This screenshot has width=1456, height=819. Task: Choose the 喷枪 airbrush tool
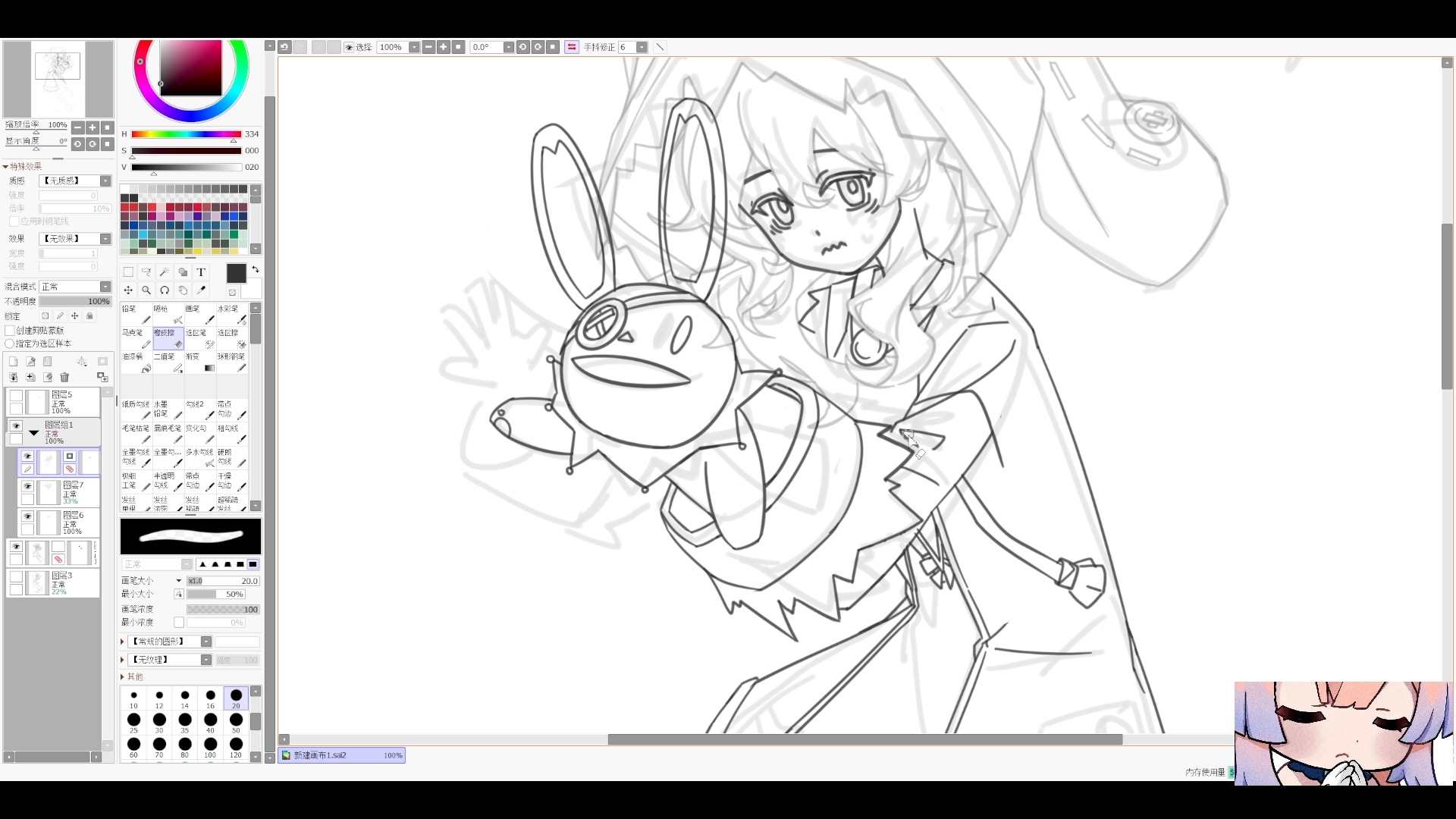tap(168, 315)
